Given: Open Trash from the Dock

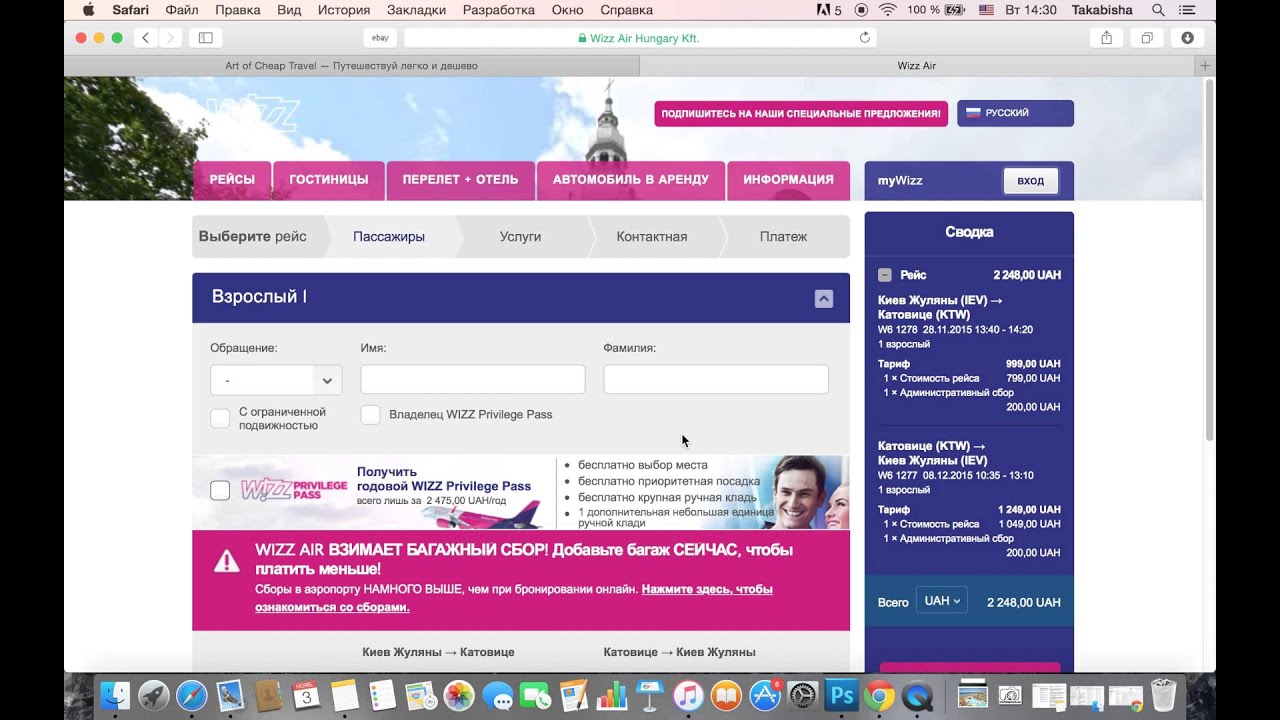Looking at the screenshot, I should [1163, 696].
